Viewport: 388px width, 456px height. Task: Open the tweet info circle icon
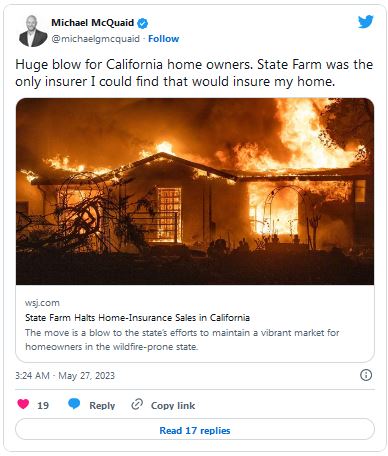(366, 375)
